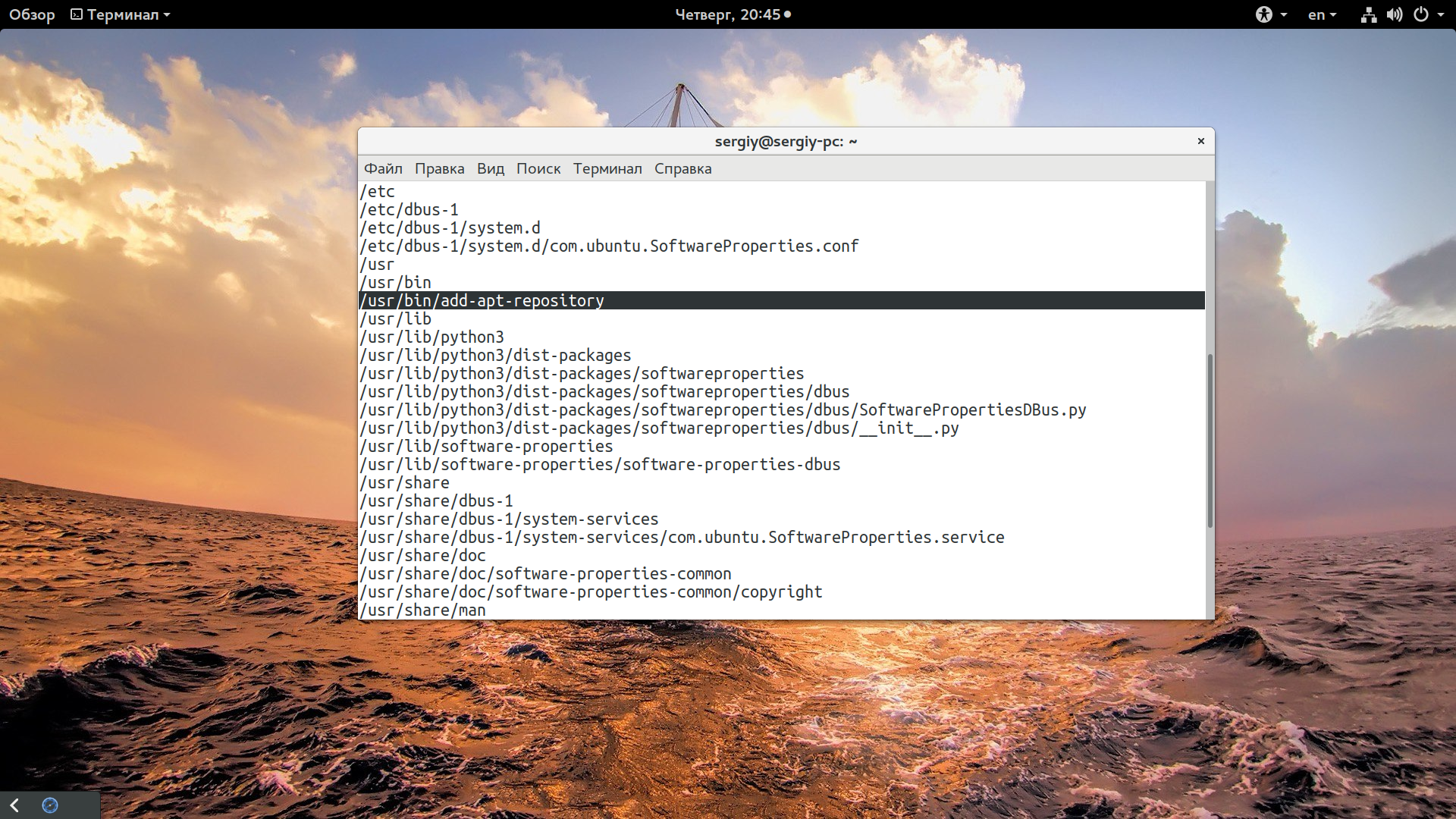Open the accessibility menu icon in top bar
The width and height of the screenshot is (1456, 819).
[x=1264, y=14]
